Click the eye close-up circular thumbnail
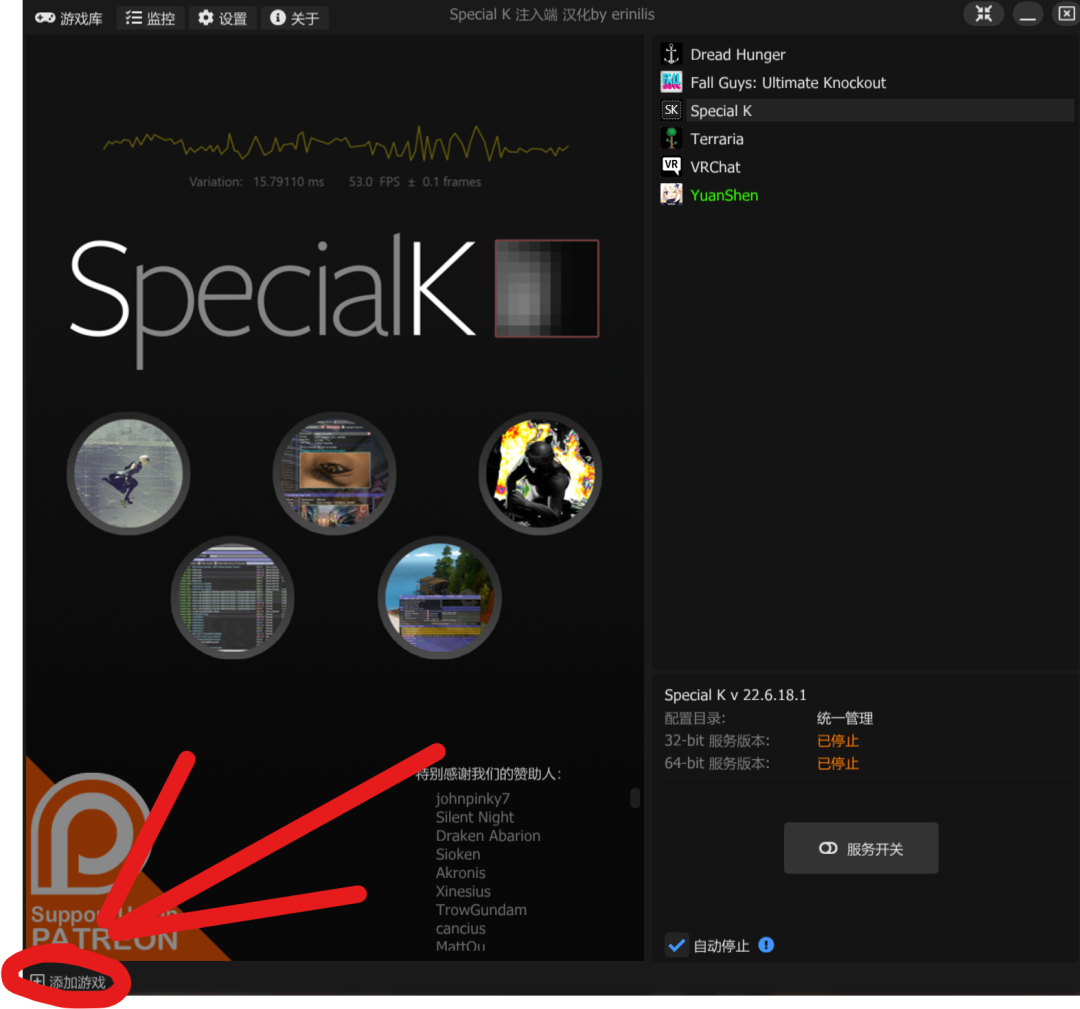 tap(335, 474)
